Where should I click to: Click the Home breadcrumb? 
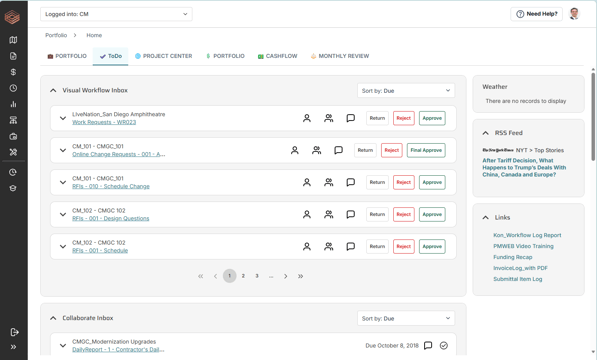coord(94,35)
